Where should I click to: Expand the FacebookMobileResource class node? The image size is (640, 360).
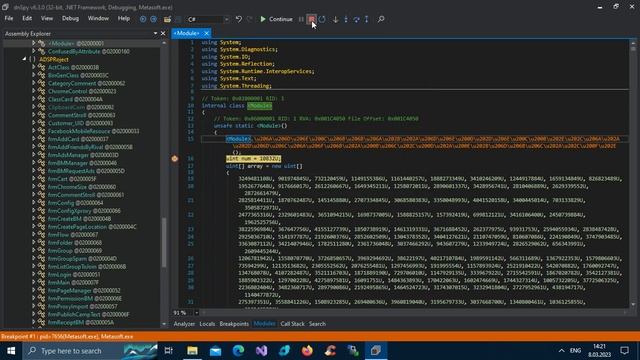(x=34, y=131)
